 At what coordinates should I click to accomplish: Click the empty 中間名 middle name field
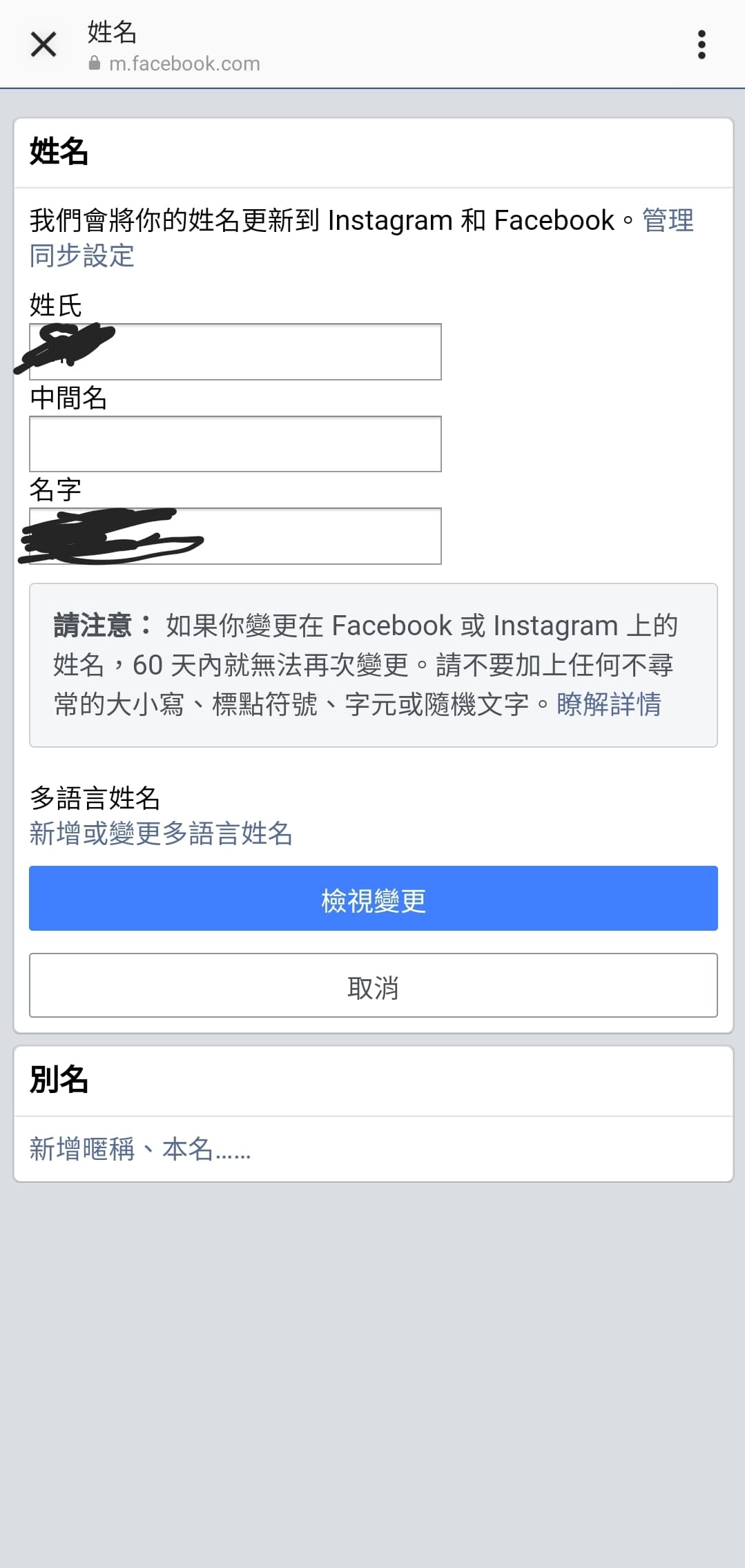tap(235, 444)
